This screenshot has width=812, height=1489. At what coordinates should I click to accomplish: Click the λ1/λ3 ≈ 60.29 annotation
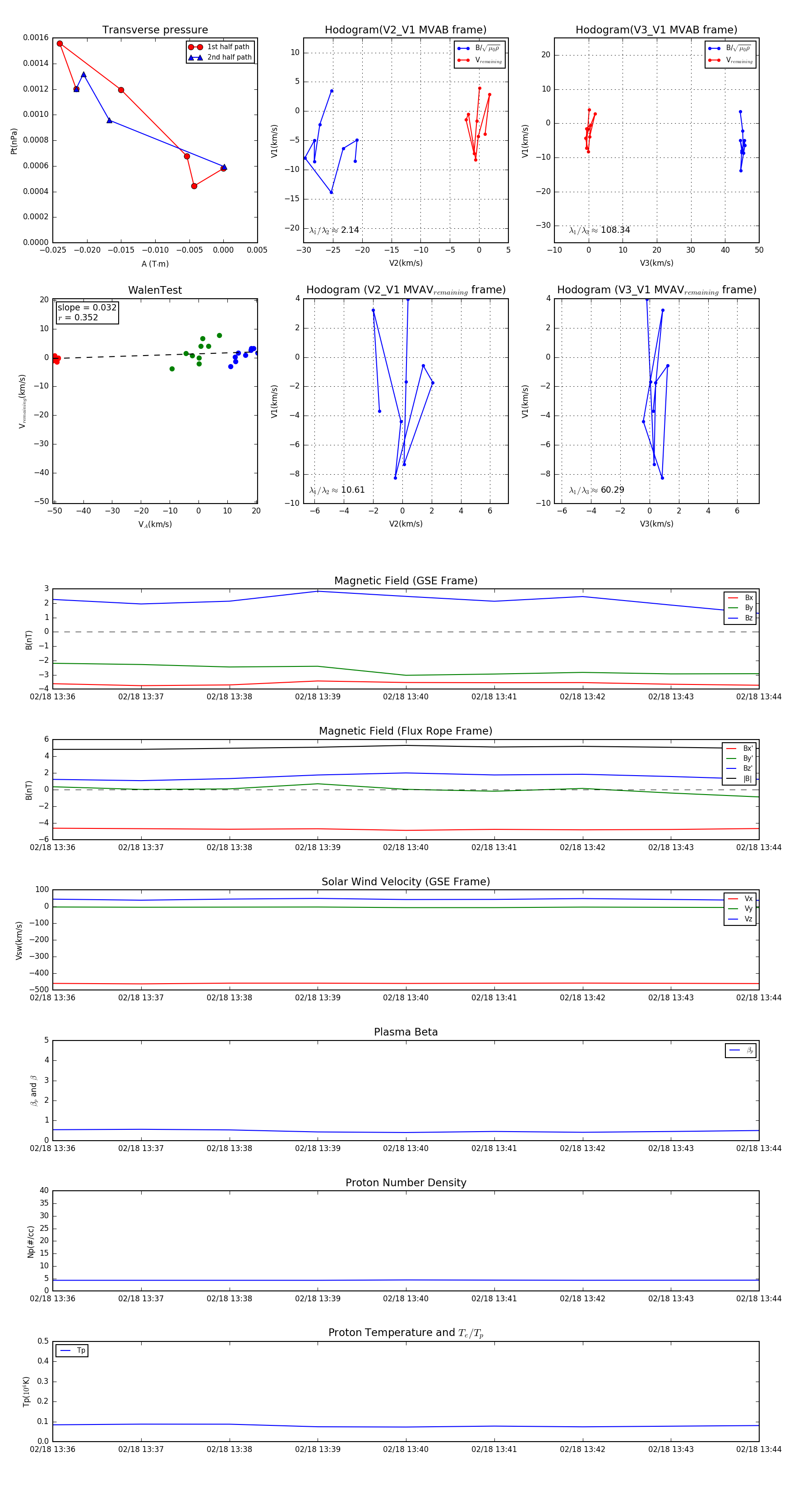596,490
